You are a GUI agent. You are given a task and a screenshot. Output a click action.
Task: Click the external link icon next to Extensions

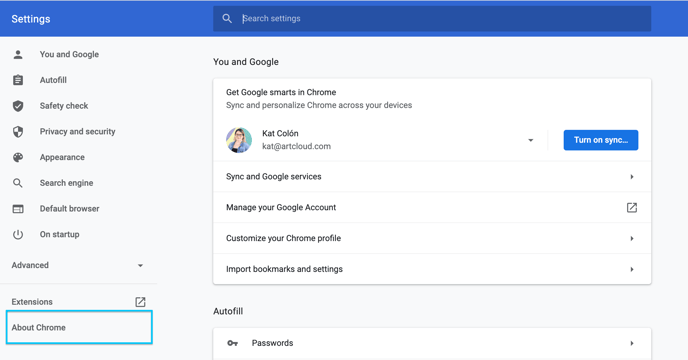pos(140,302)
